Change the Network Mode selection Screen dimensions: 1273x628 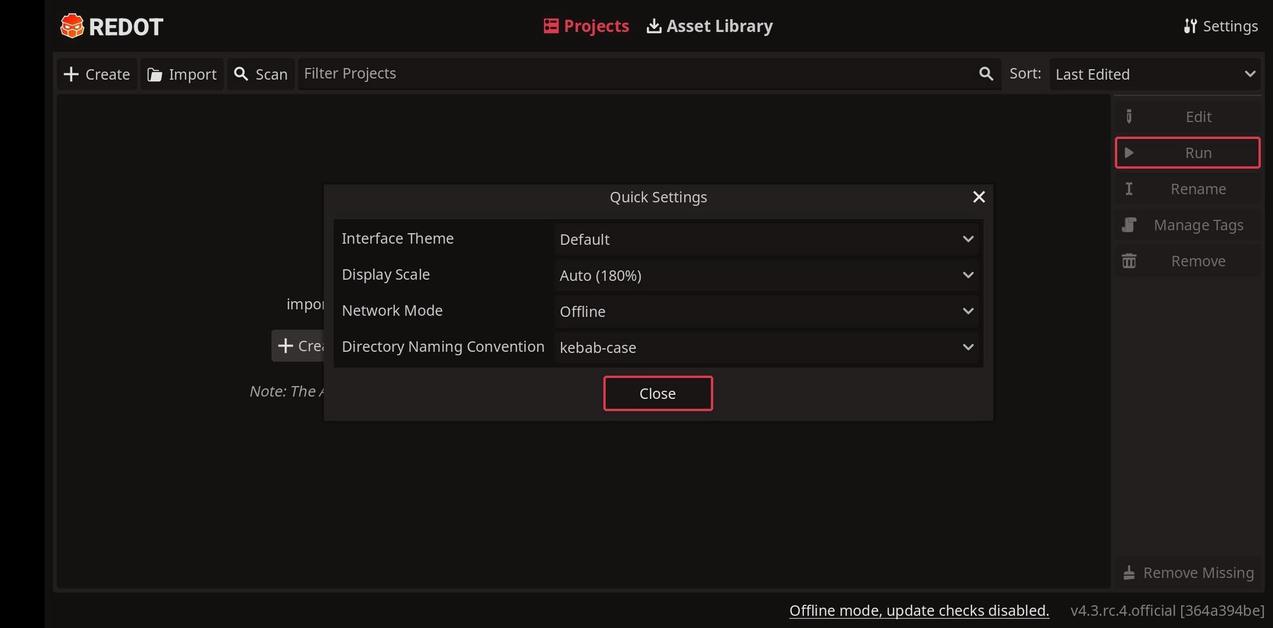pos(766,311)
